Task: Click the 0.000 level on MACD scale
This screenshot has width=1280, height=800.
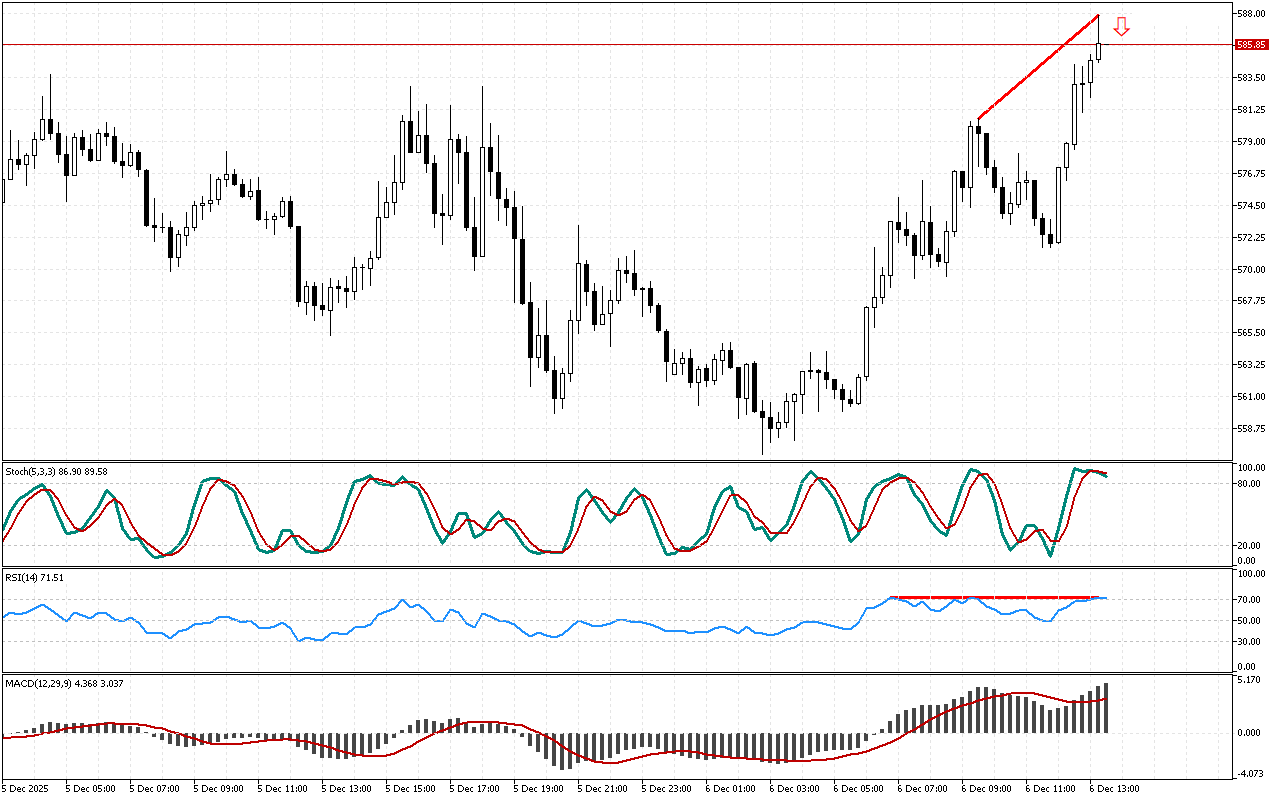Action: tap(1249, 732)
